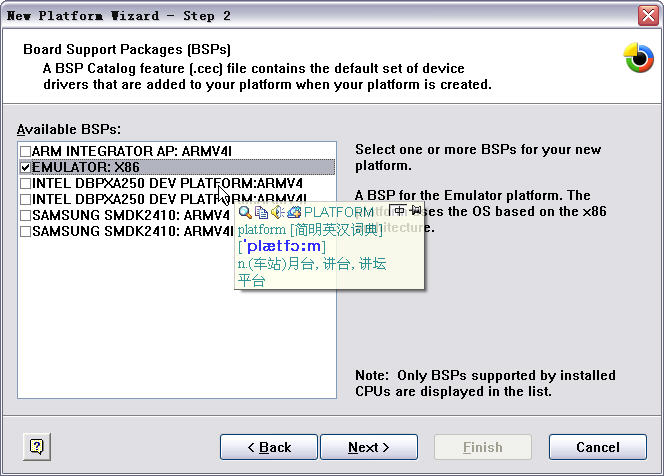Click the phonetic transcription in the popup
The width and height of the screenshot is (664, 476).
(x=282, y=246)
